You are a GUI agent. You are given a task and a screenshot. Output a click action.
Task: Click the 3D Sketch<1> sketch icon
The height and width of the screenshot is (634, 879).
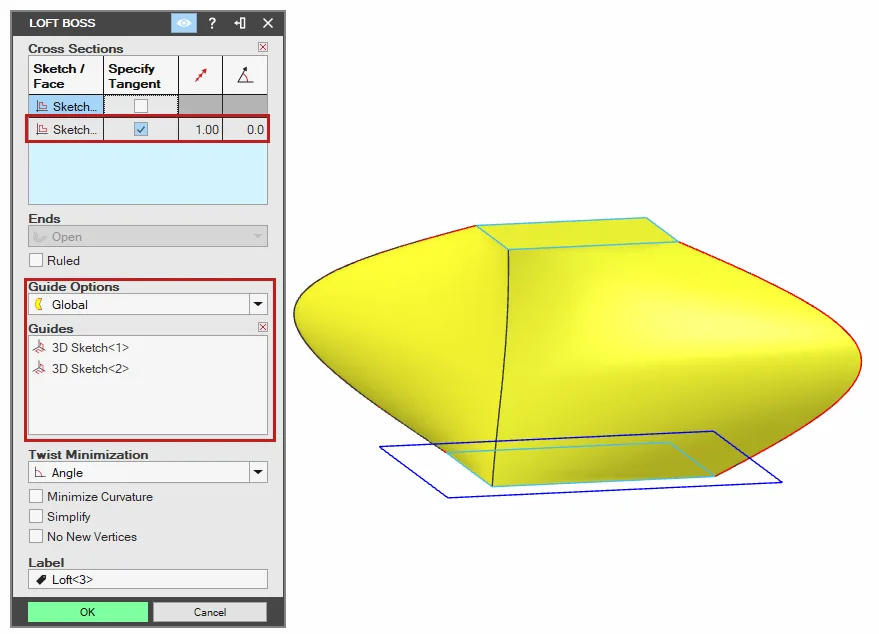tap(39, 348)
